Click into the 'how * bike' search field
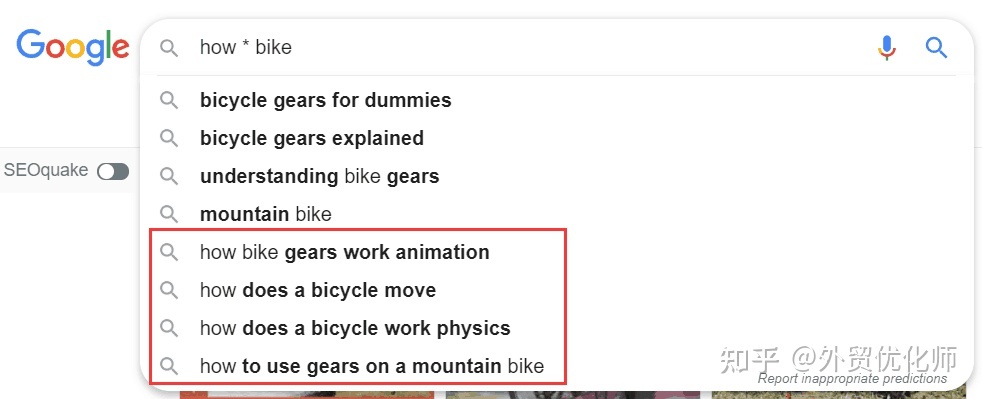Screen dimensions: 982x399 (x=532, y=48)
